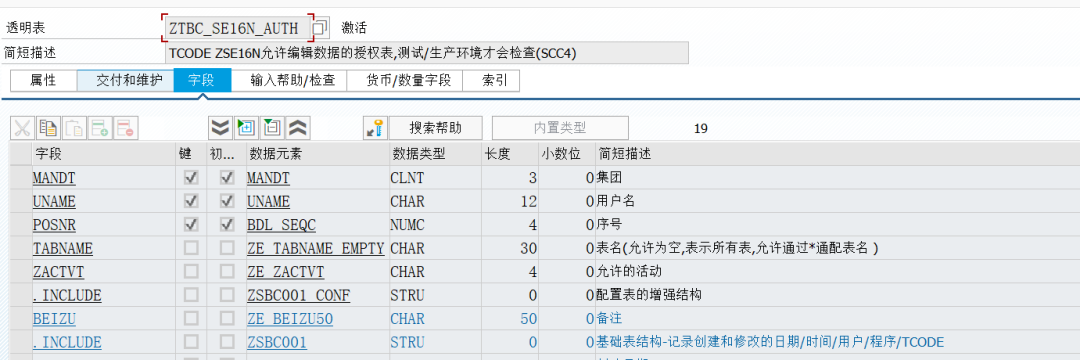1080x360 pixels.
Task: Click the 搜索帮助 button
Action: (x=435, y=128)
